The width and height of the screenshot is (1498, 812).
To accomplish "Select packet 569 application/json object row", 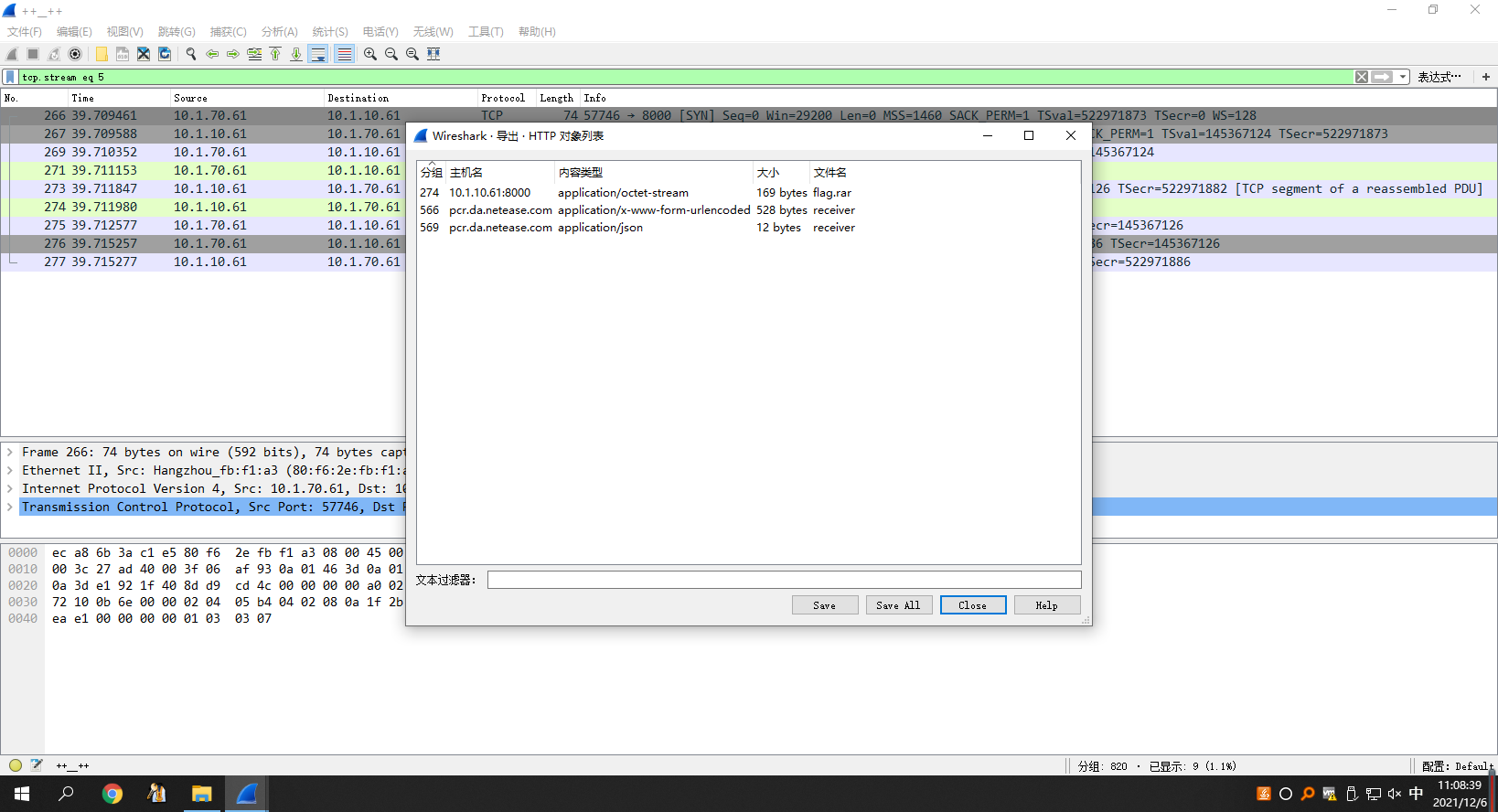I will (x=748, y=228).
